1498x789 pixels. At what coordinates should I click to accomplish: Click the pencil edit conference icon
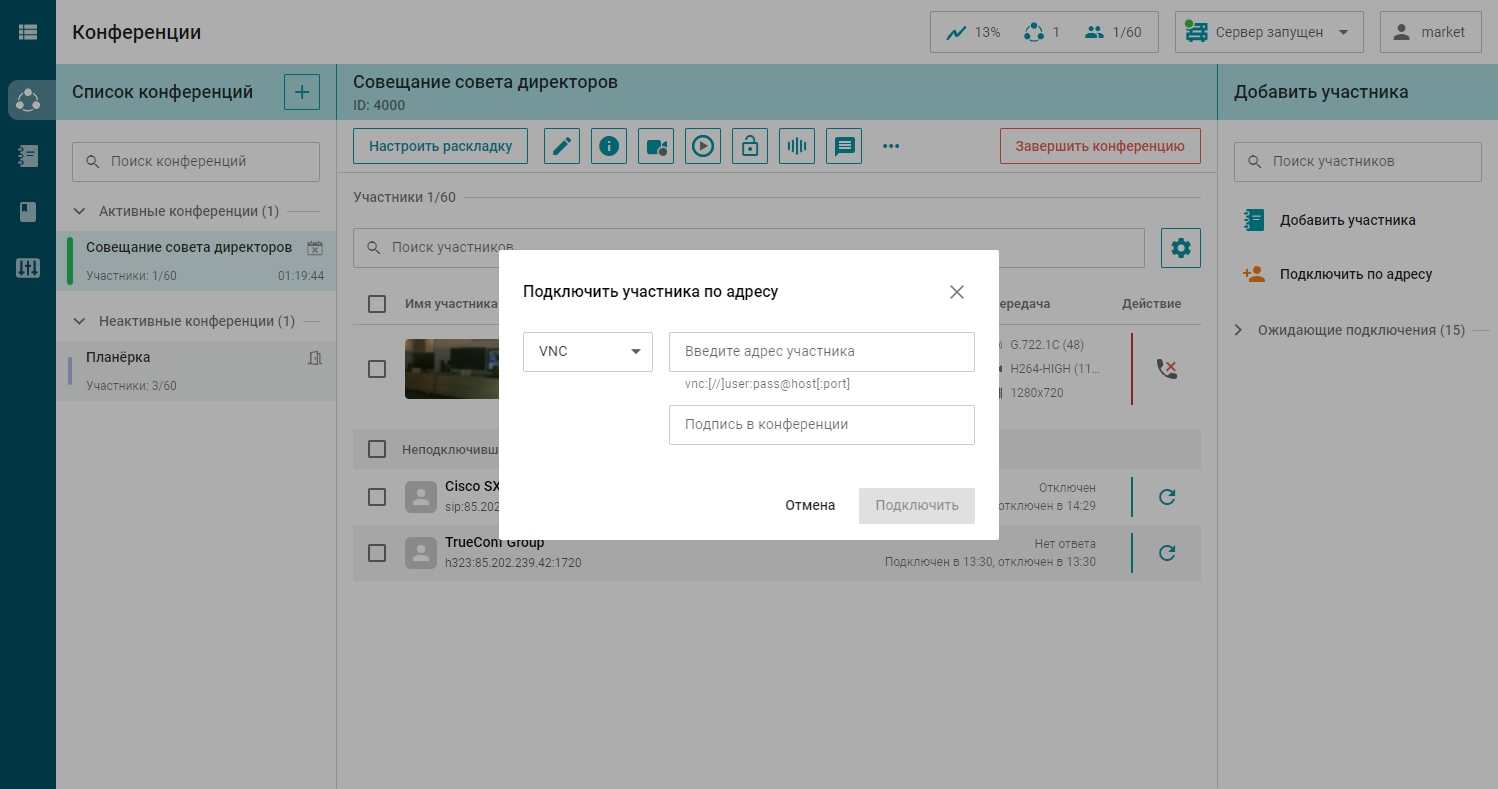pyautogui.click(x=562, y=146)
